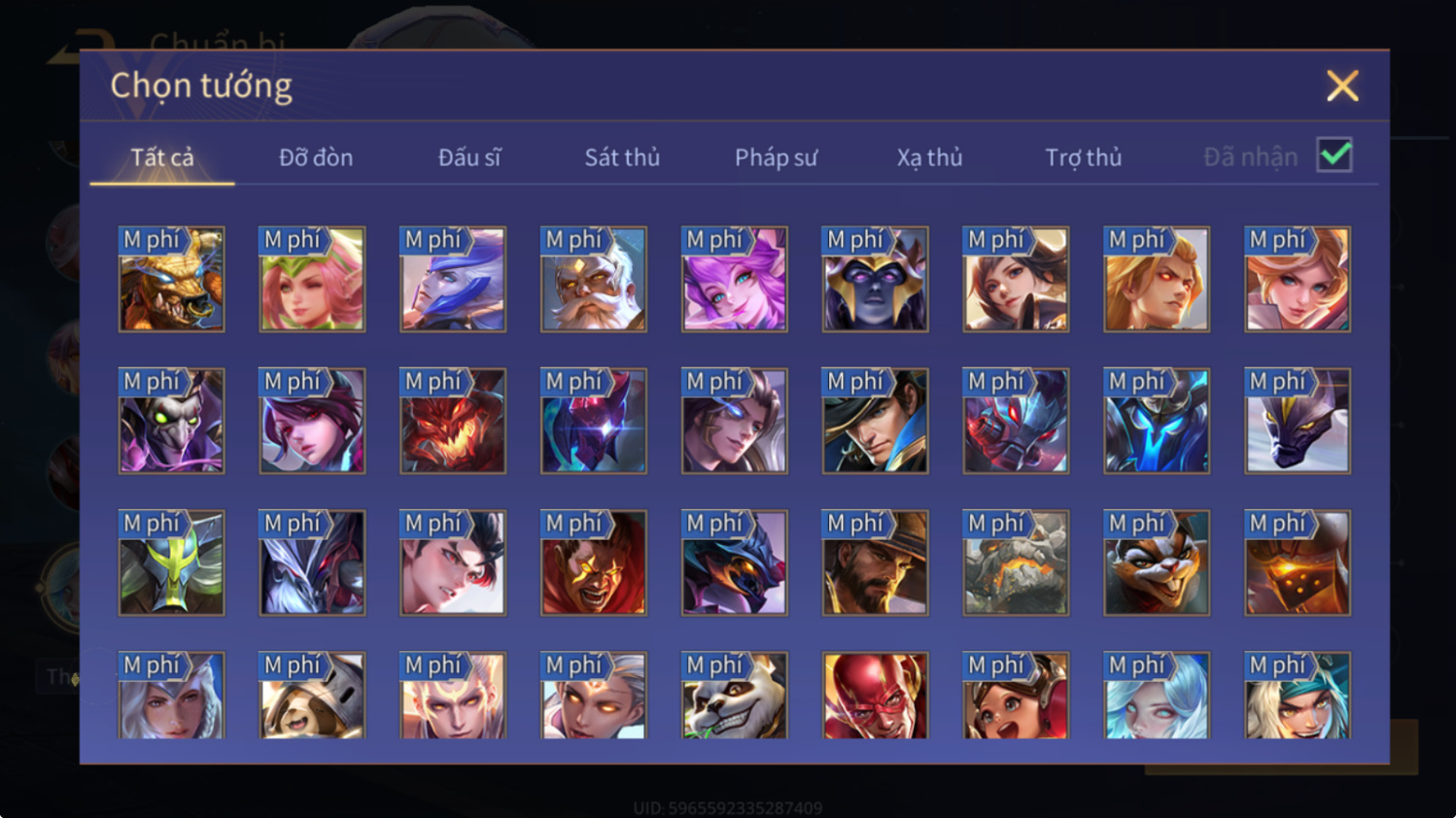
Task: Choose the white-bearded old man hero
Action: click(593, 280)
